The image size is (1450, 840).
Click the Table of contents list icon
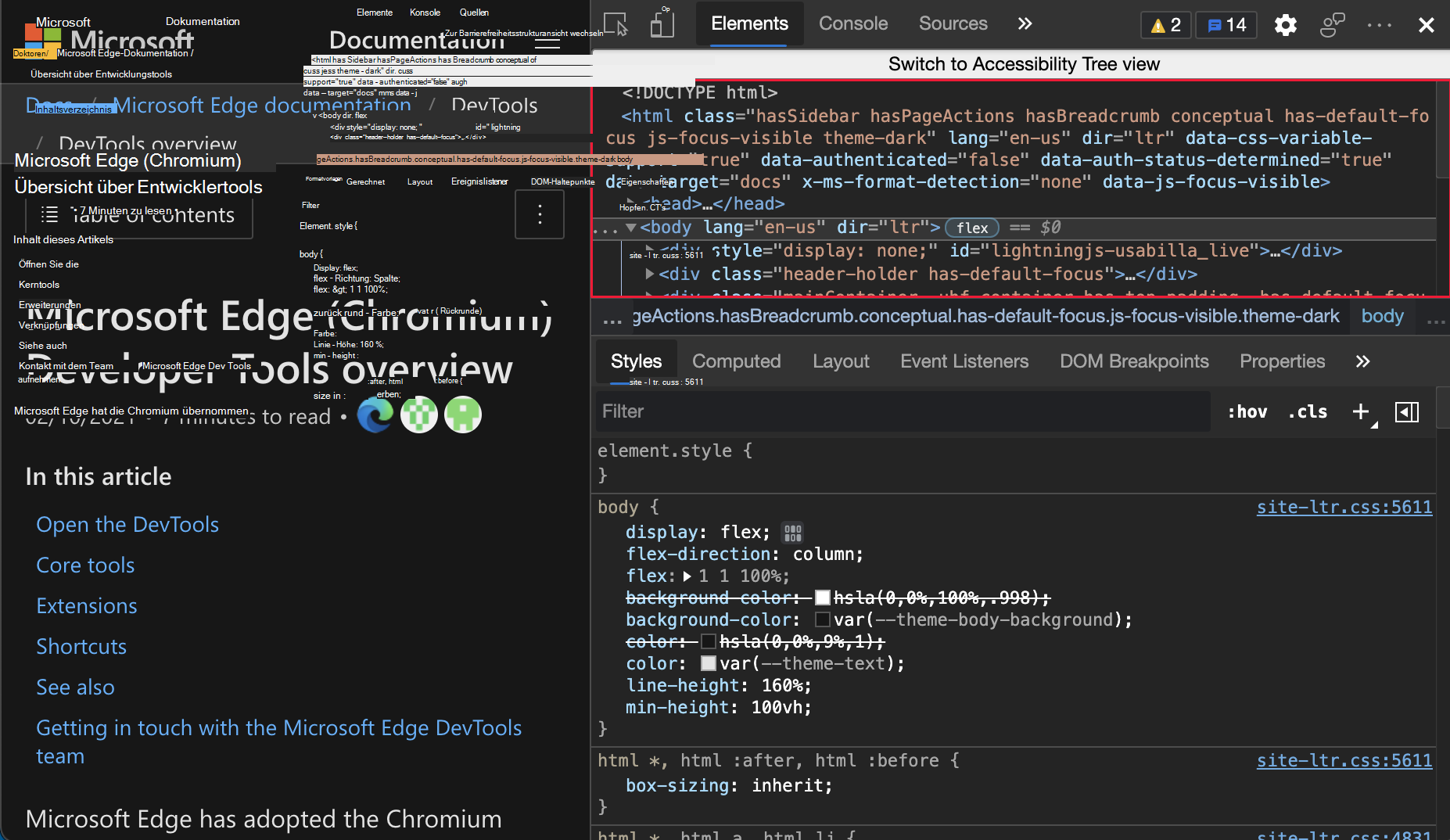click(49, 214)
